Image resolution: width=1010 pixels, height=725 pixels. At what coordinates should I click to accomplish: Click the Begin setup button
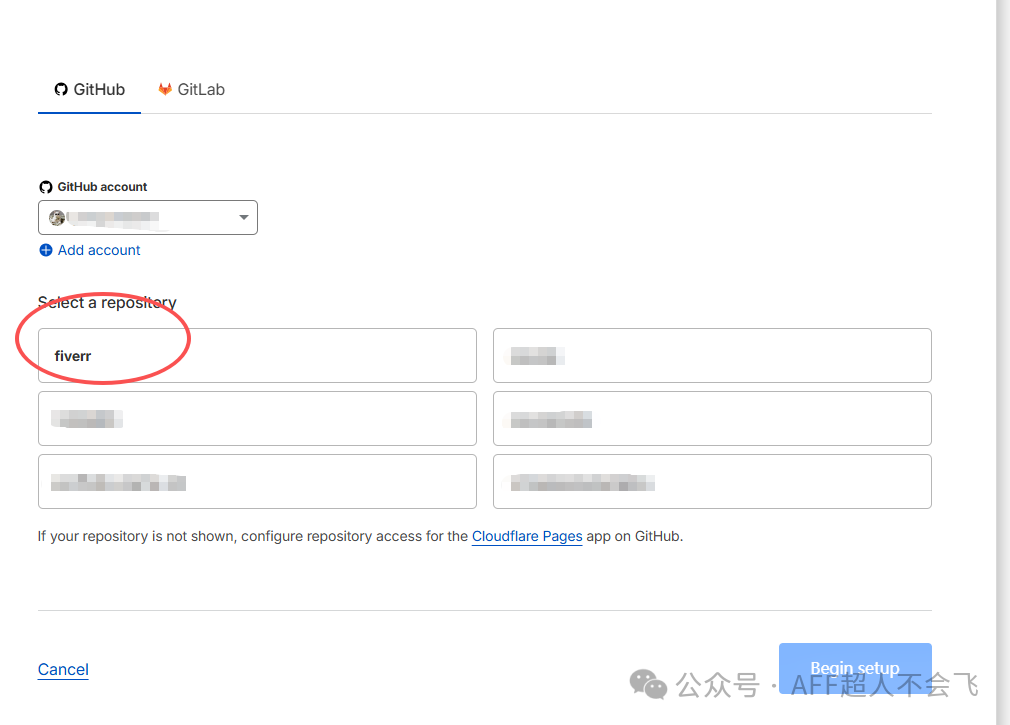pos(855,668)
